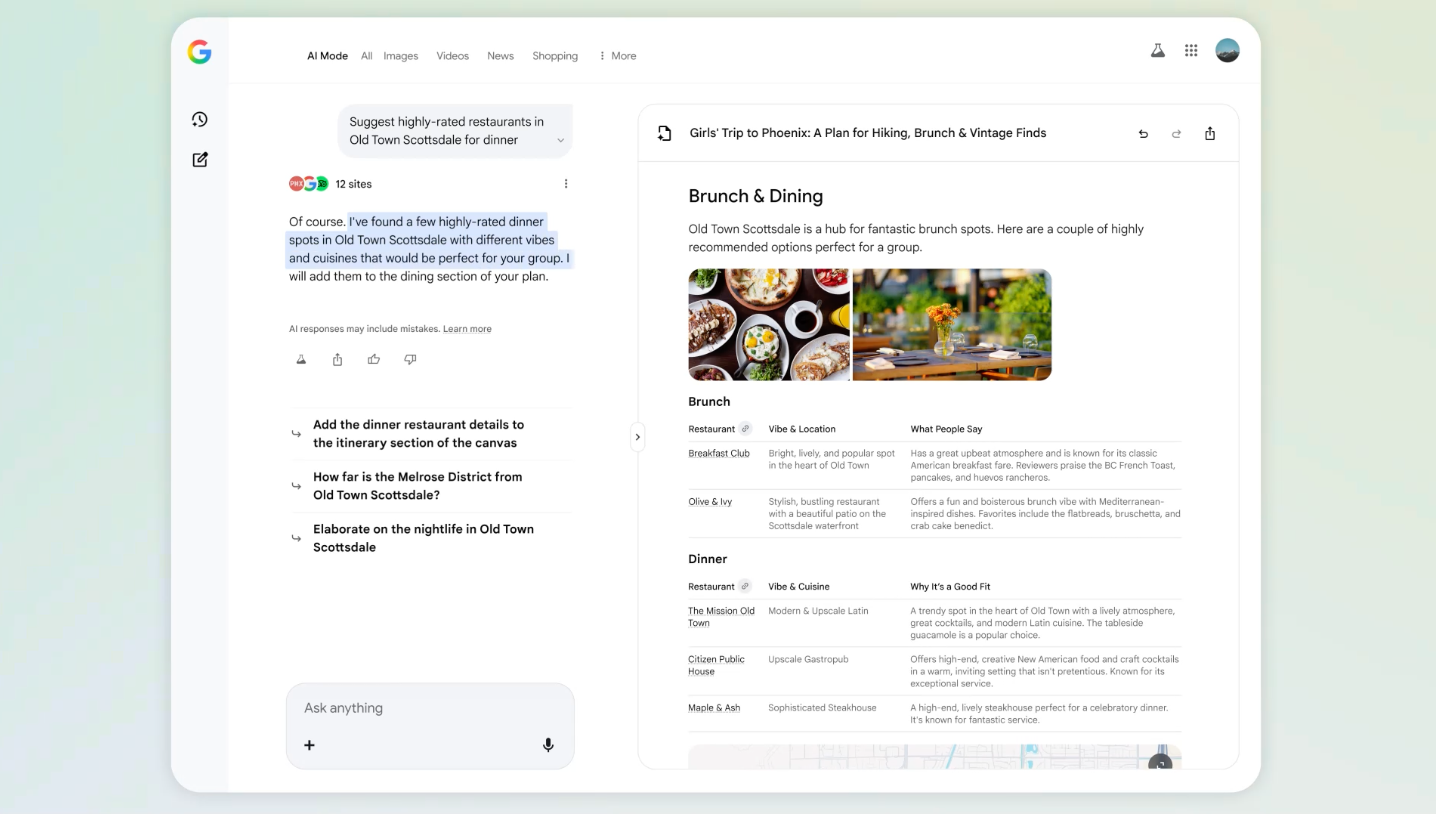Open AI Mode history panel
The width and height of the screenshot is (1436, 814).
coord(199,119)
